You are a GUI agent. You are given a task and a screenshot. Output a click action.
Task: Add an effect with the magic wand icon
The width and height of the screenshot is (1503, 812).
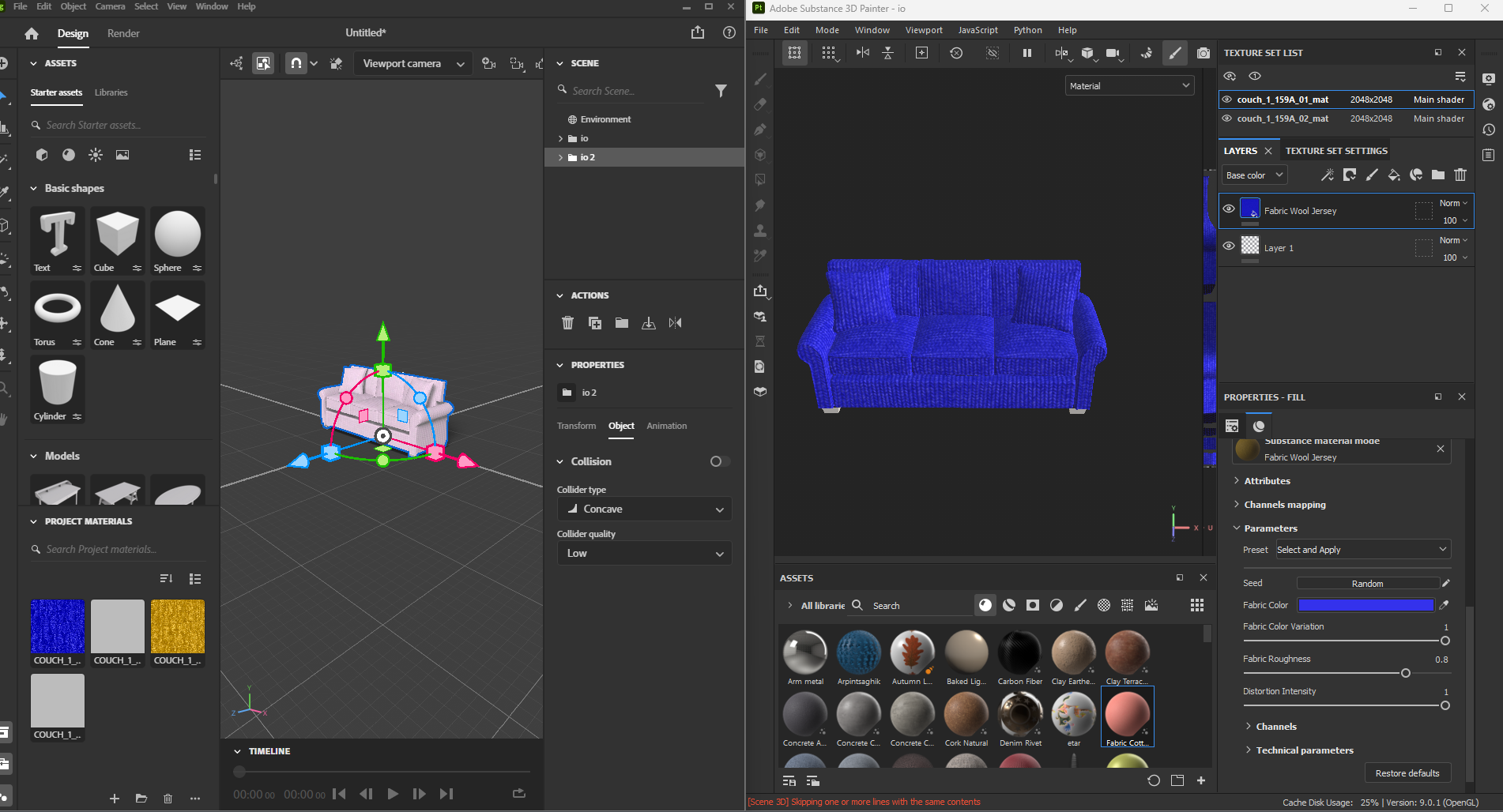[x=1328, y=175]
